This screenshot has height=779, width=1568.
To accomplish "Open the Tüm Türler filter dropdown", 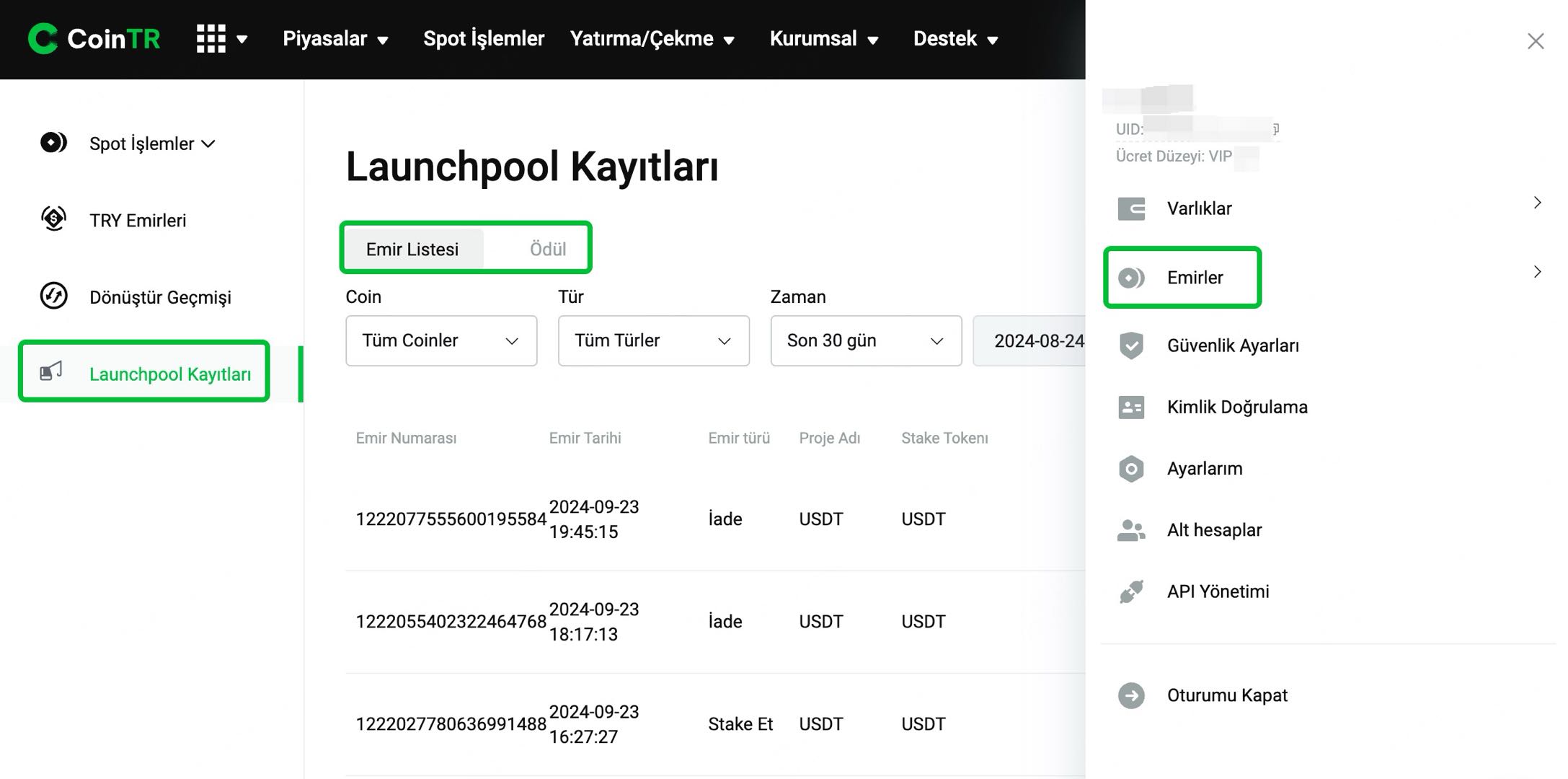I will 654,340.
